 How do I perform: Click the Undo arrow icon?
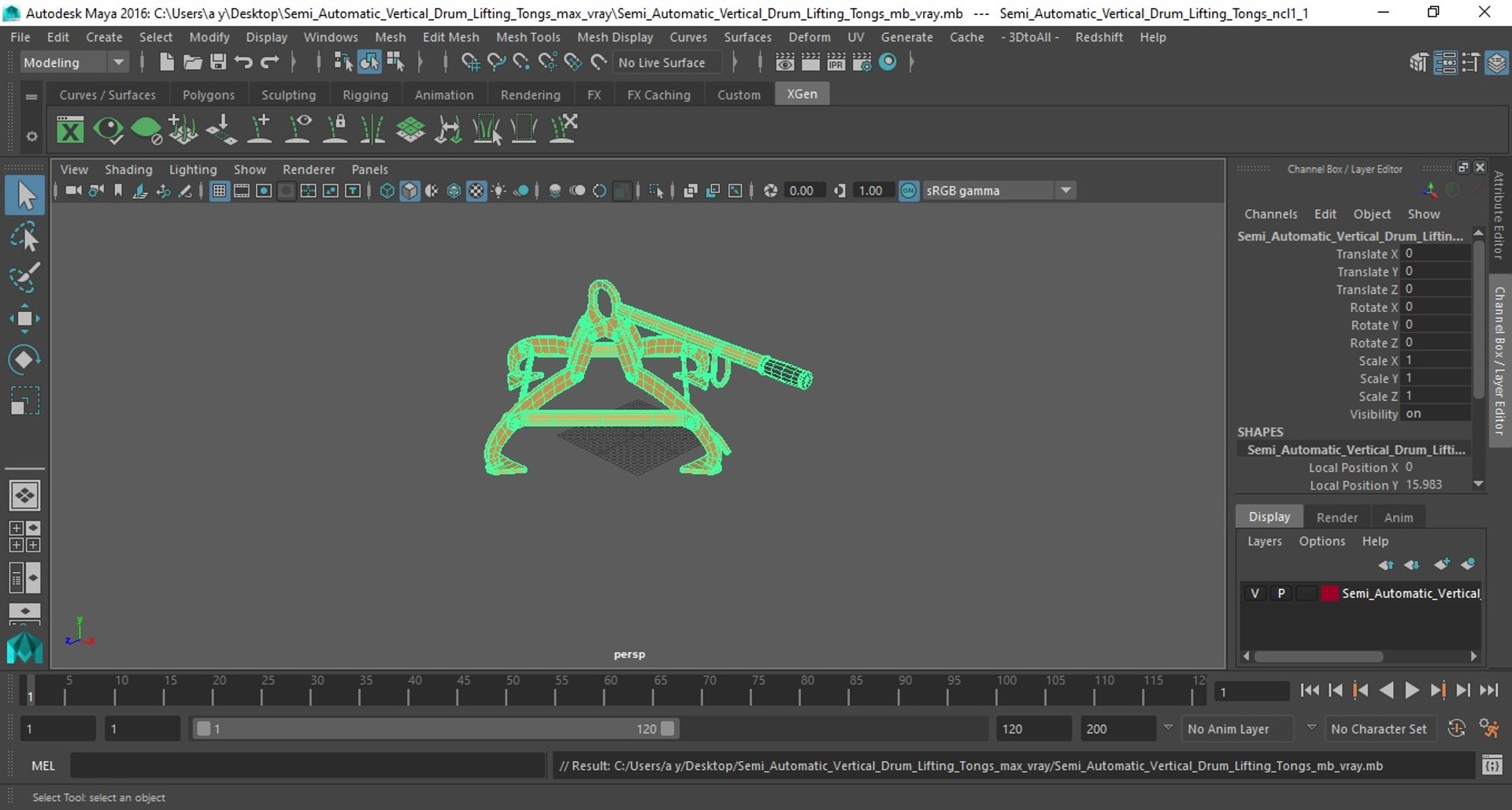(243, 62)
